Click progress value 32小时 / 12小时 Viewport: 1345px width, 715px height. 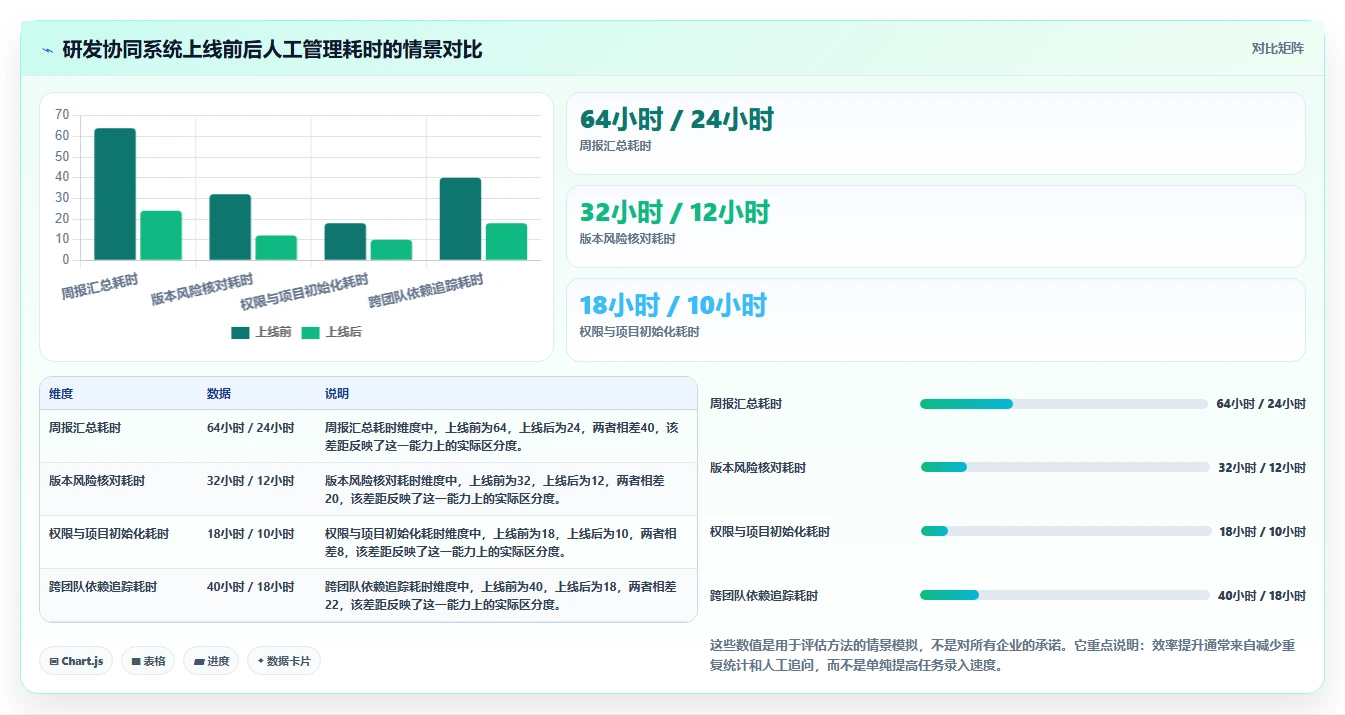[x=1262, y=467]
